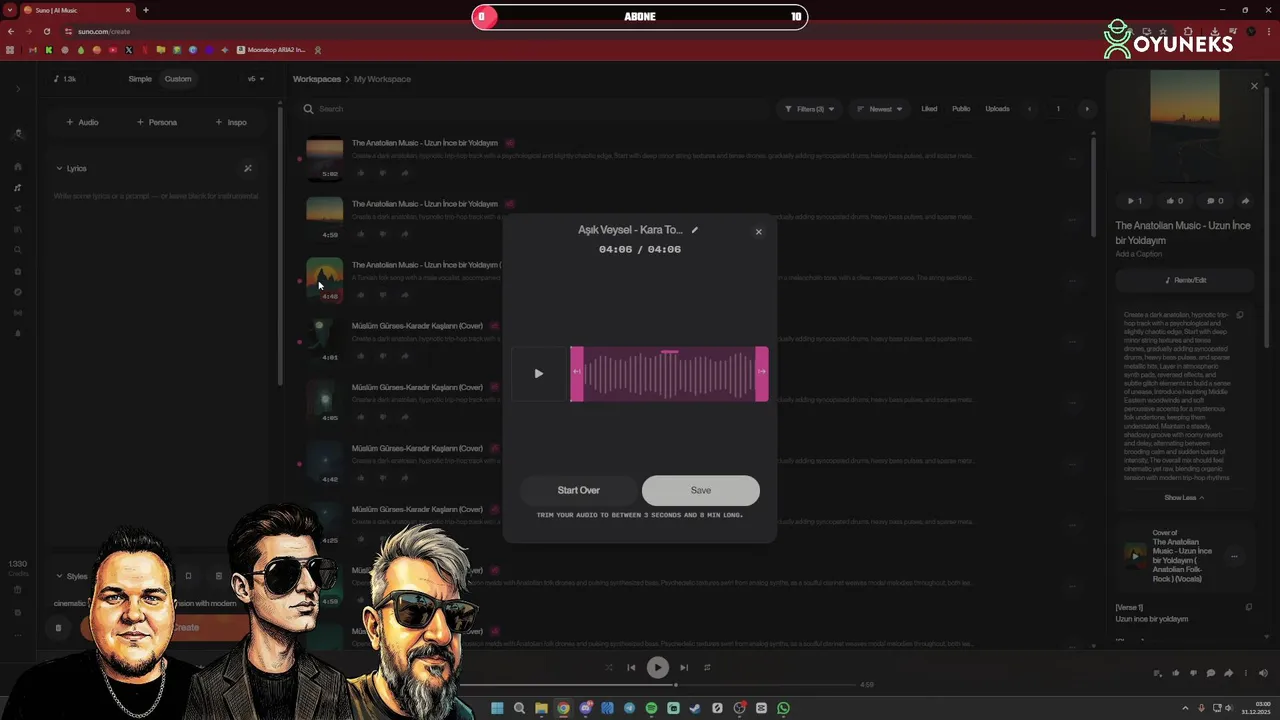Save the trimmed audio

[701, 490]
